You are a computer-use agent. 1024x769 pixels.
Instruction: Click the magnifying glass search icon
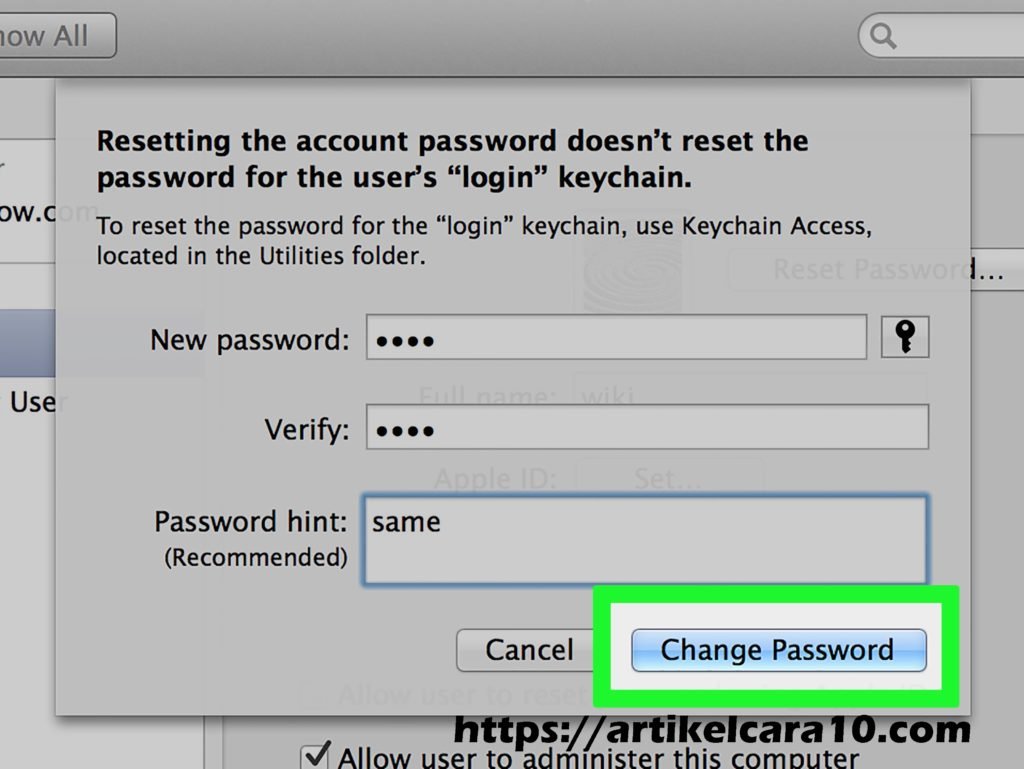tap(883, 37)
